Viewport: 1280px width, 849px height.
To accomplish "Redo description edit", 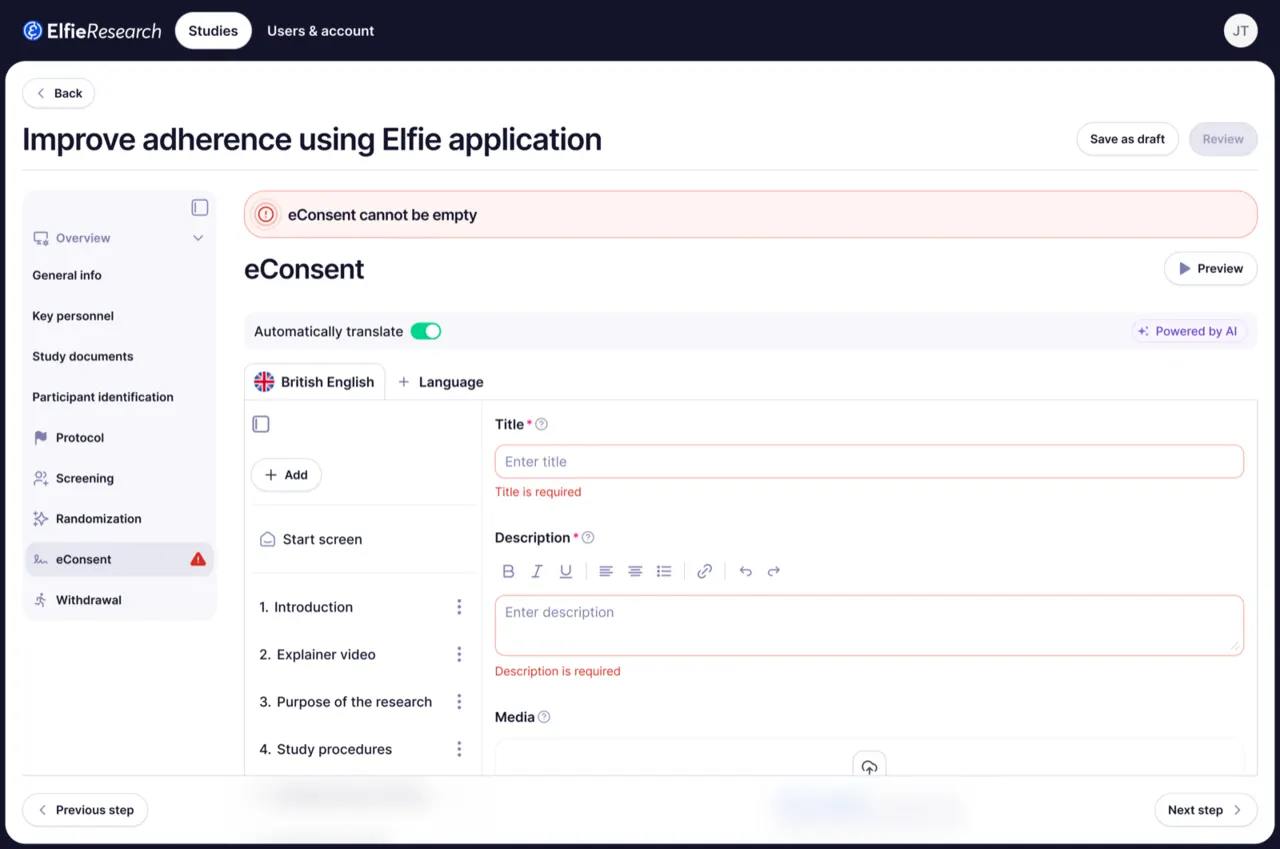I will point(774,571).
